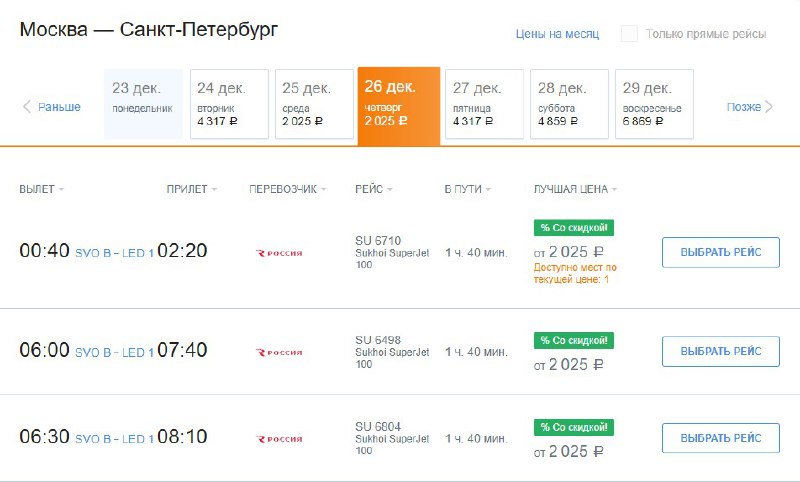Image resolution: width=800 pixels, height=482 pixels.
Task: Sort by ЛУЧШАЯ ЦЕНА column
Action: (x=575, y=189)
